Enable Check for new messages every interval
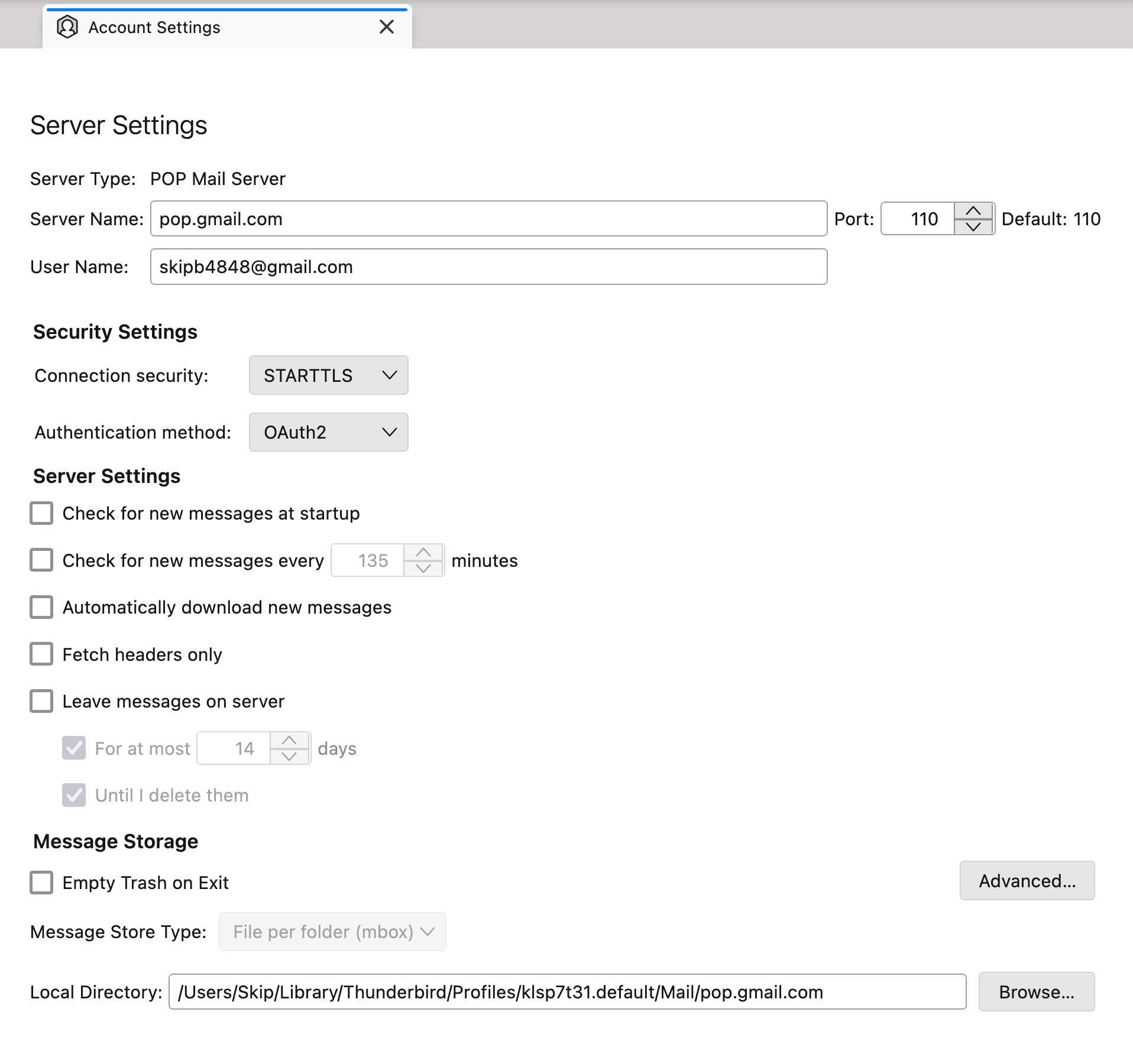 pyautogui.click(x=41, y=560)
